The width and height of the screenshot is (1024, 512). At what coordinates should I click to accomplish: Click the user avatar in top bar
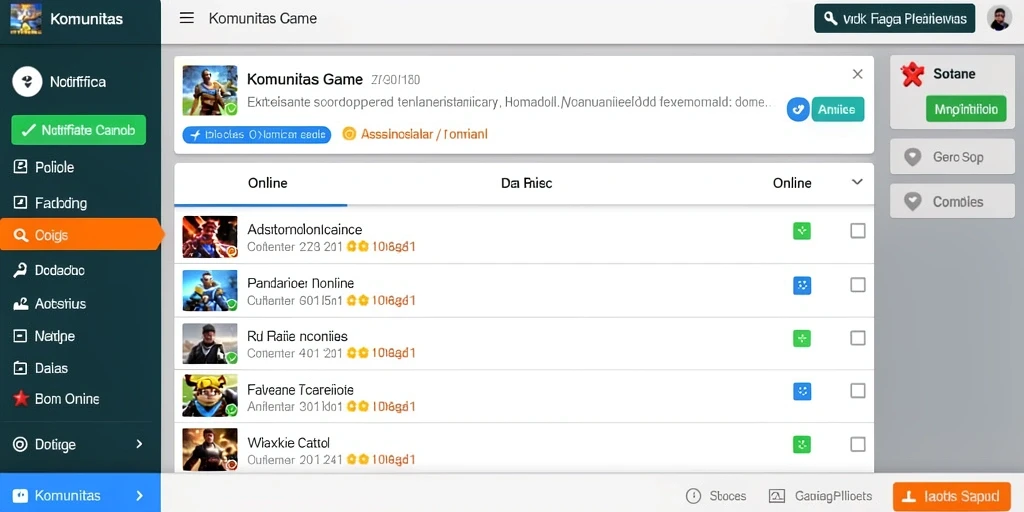click(999, 18)
